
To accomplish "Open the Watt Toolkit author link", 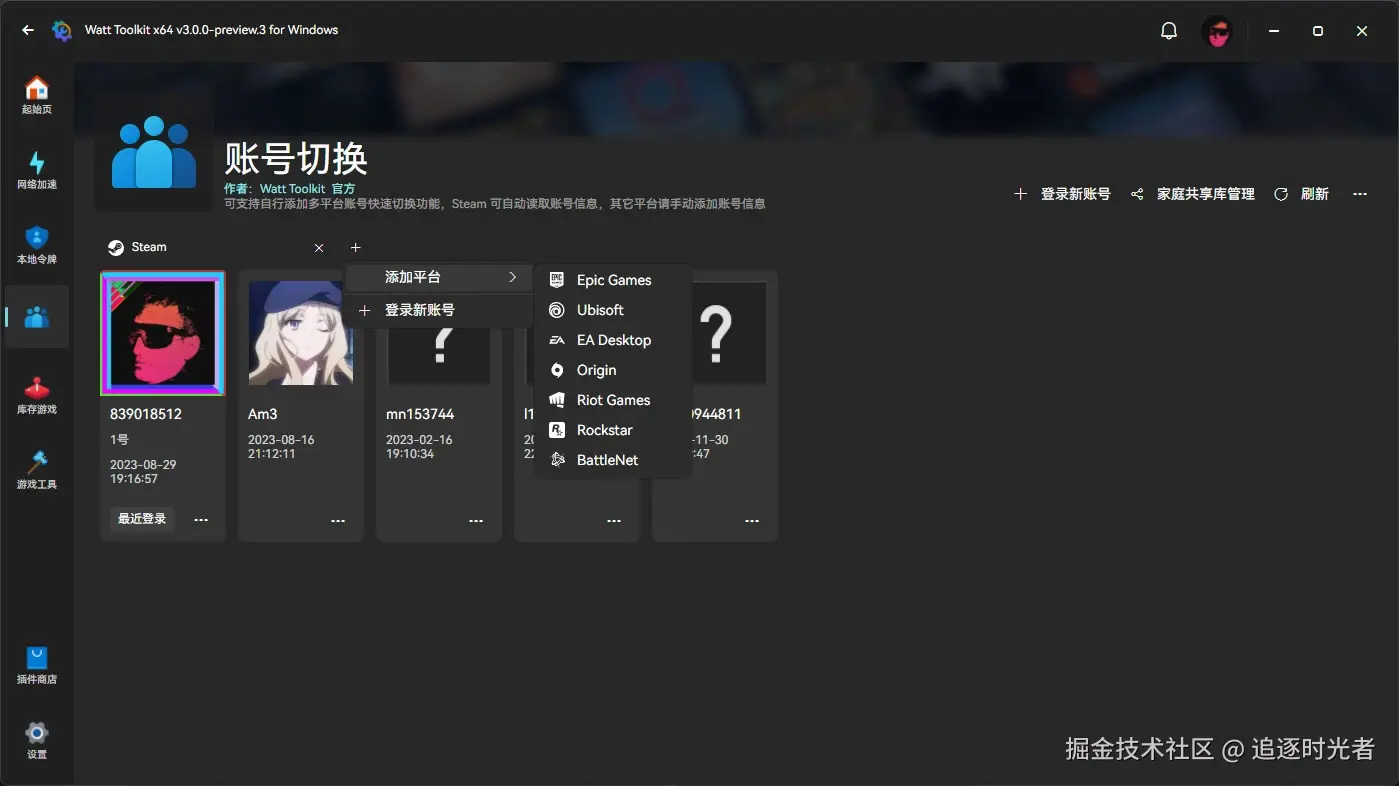I will [x=292, y=188].
